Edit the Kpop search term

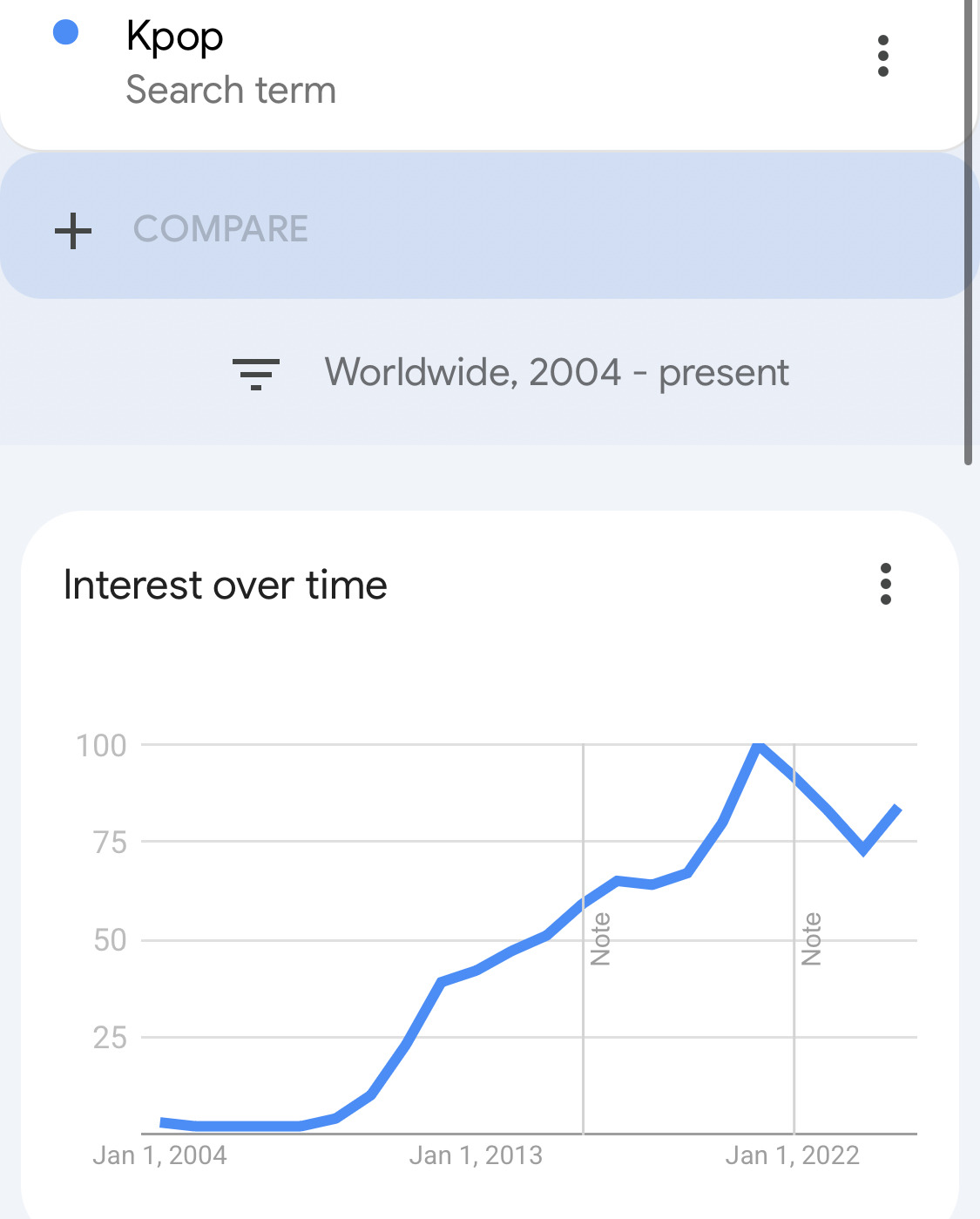click(x=175, y=37)
